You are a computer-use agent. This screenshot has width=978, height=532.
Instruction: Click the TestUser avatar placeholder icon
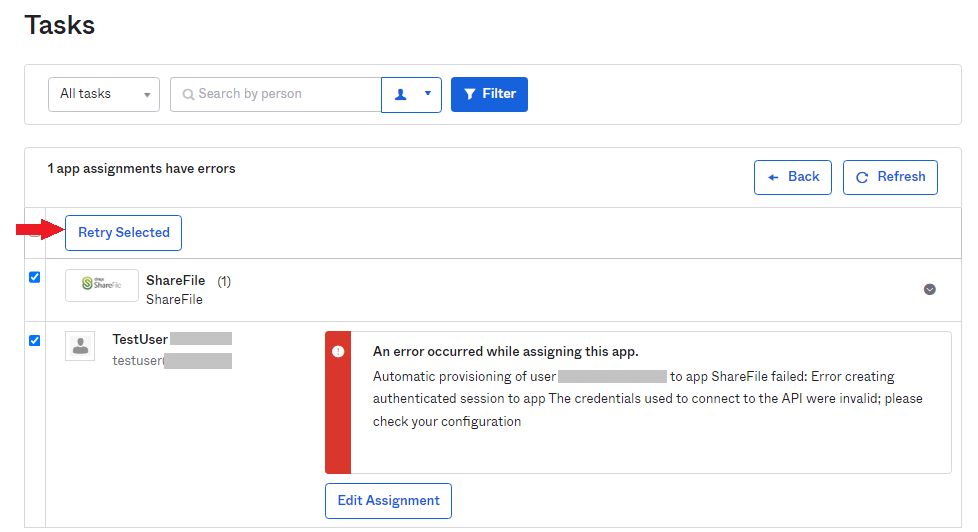point(80,346)
